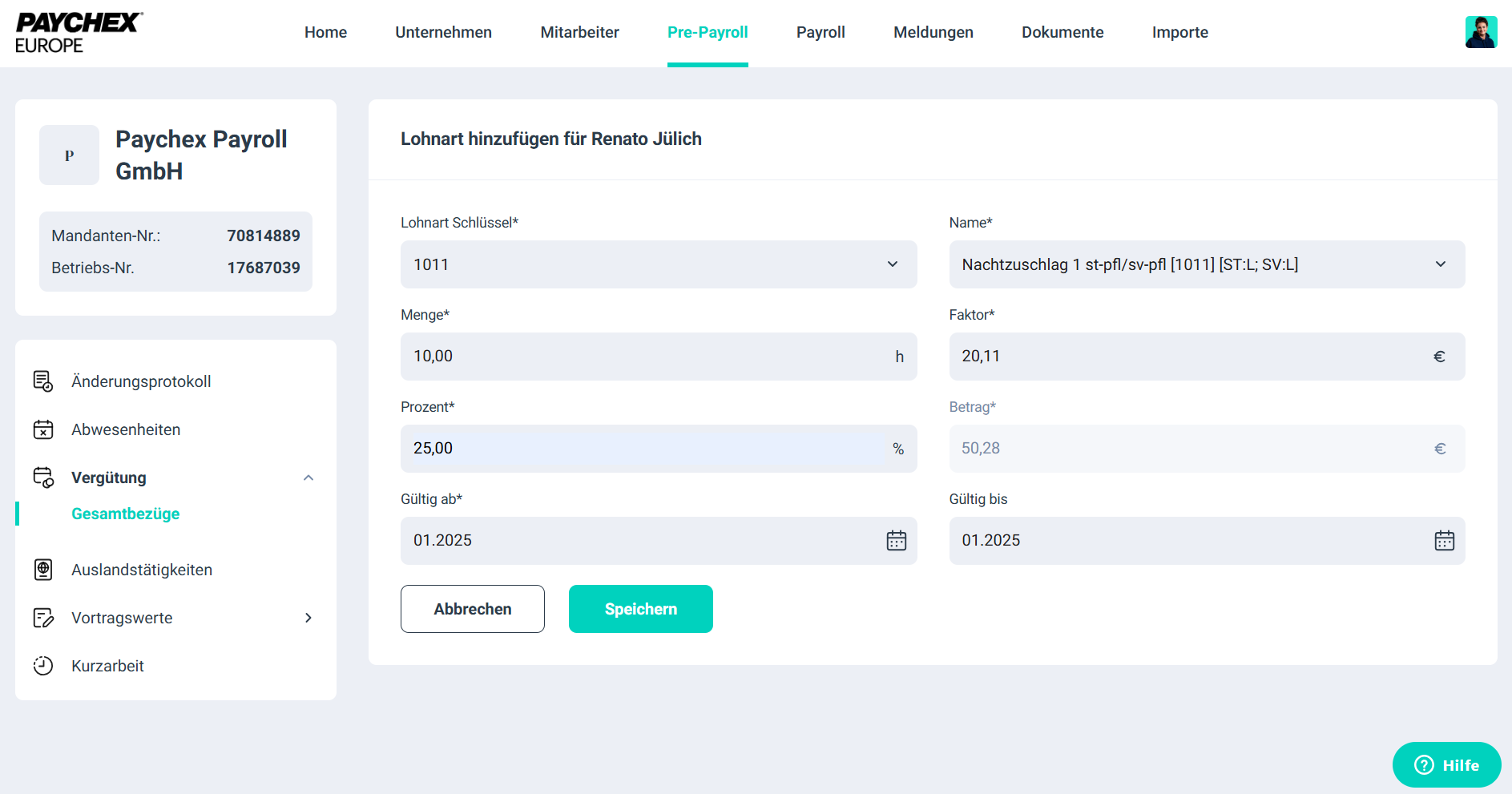Click the Paychex Europe logo
This screenshot has height=794, width=1512.
tap(79, 33)
